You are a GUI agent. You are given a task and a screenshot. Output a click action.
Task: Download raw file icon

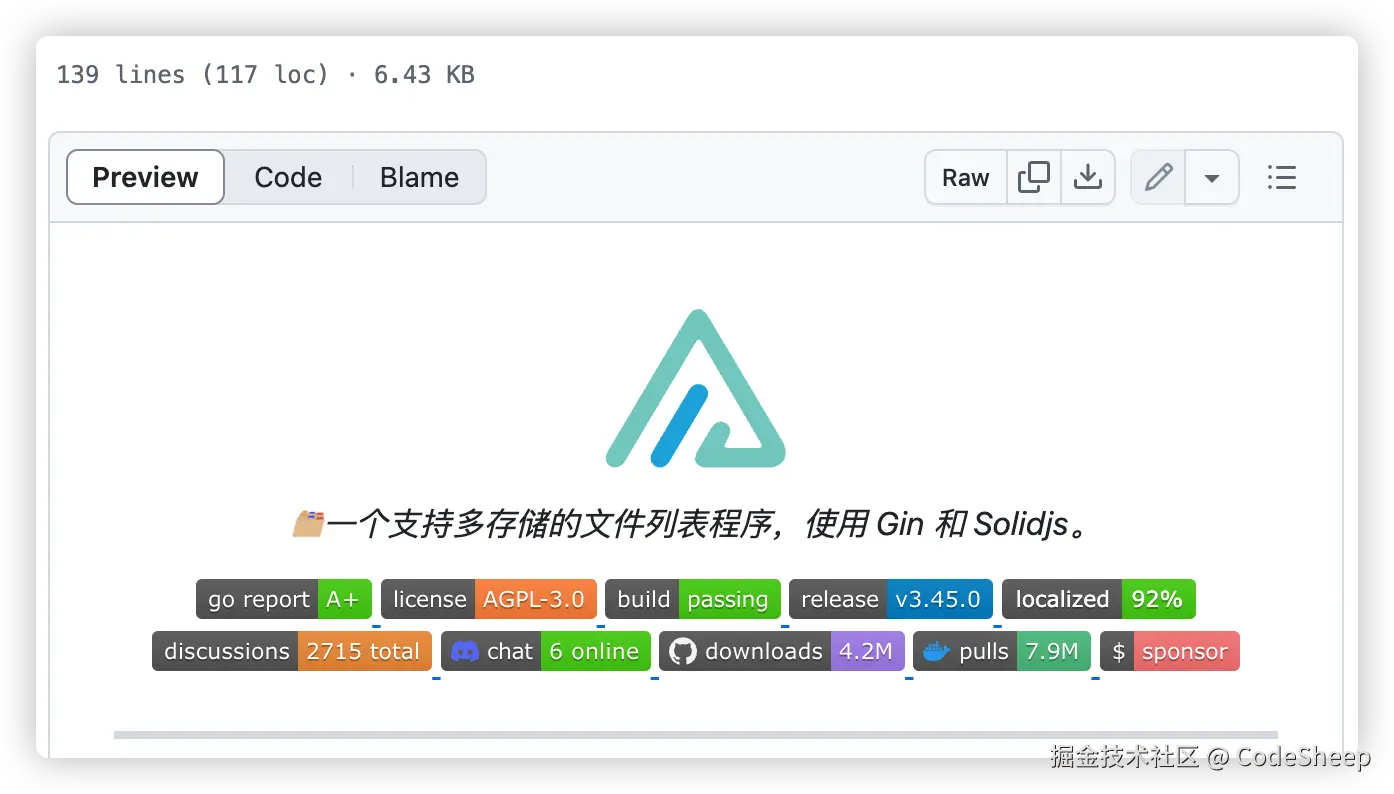tap(1088, 177)
